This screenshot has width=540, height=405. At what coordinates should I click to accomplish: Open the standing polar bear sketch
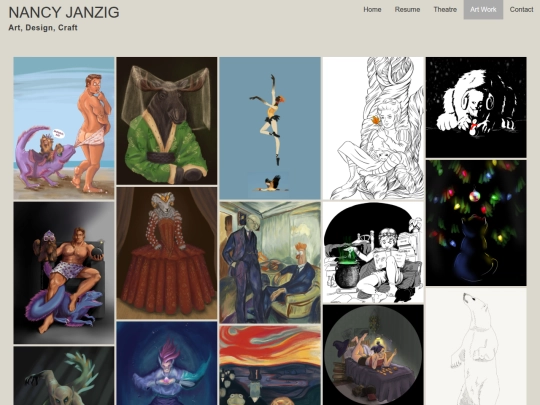(x=476, y=346)
